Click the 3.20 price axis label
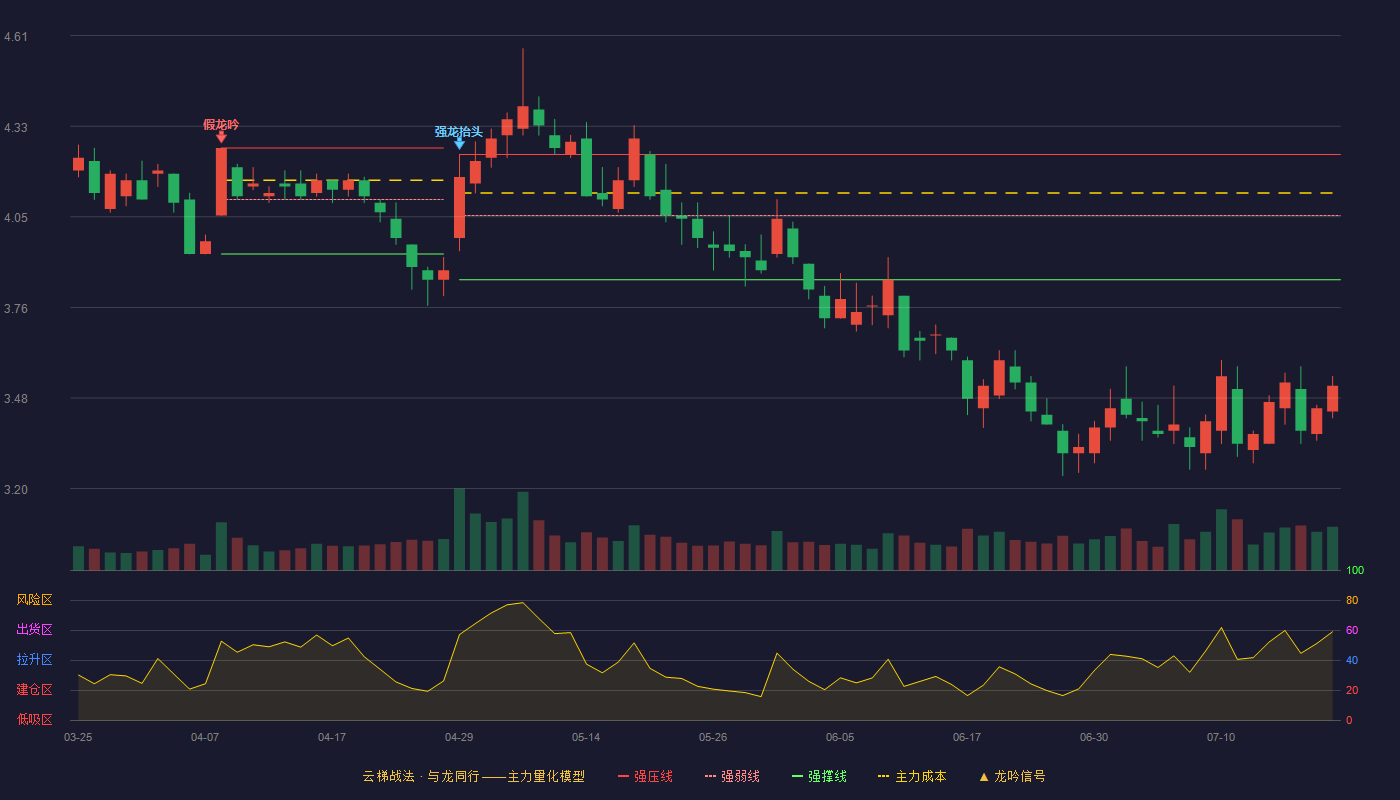 16,490
